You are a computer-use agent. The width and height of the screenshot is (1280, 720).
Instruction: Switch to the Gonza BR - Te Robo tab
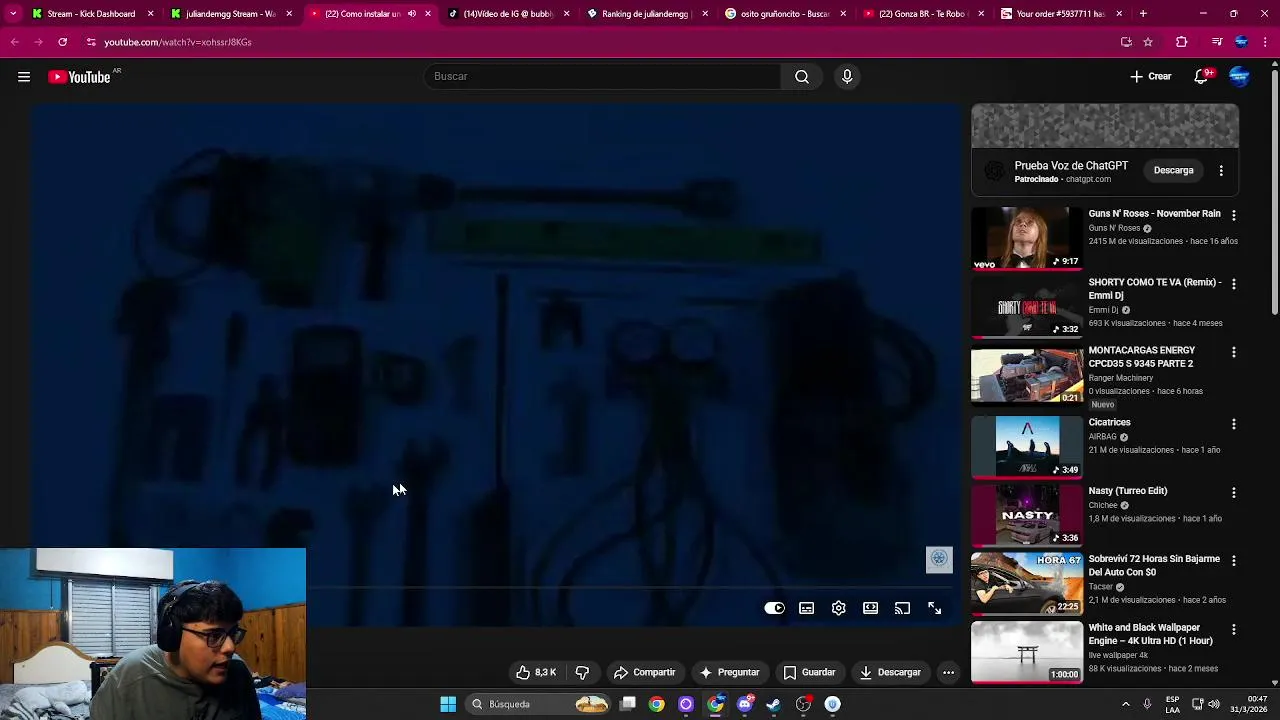tap(921, 14)
